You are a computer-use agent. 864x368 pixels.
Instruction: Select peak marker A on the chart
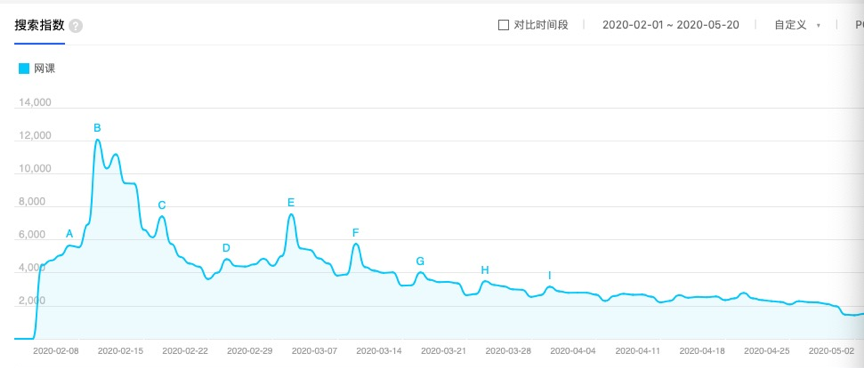click(x=69, y=234)
